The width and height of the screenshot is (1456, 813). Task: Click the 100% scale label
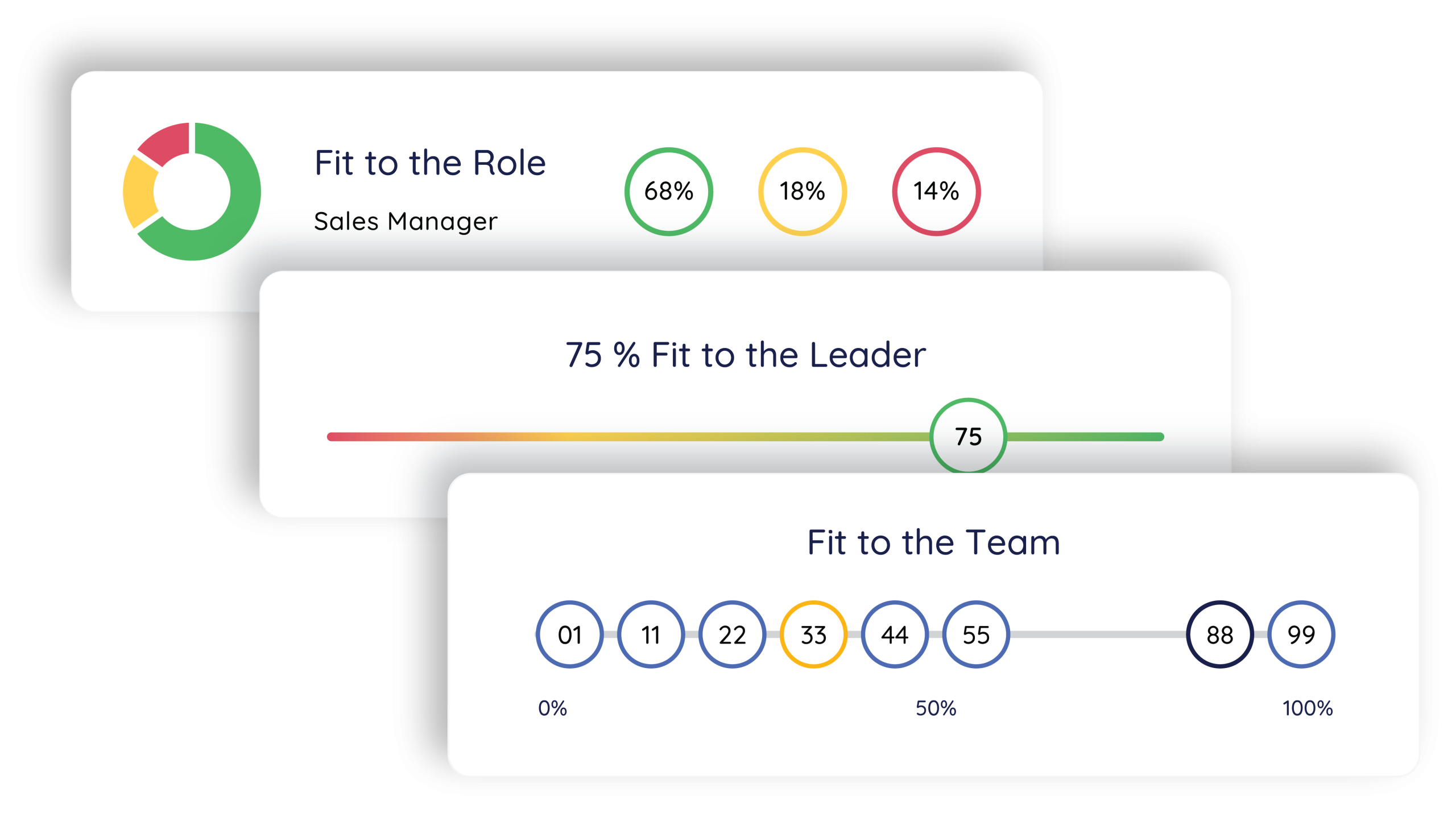click(x=1308, y=708)
